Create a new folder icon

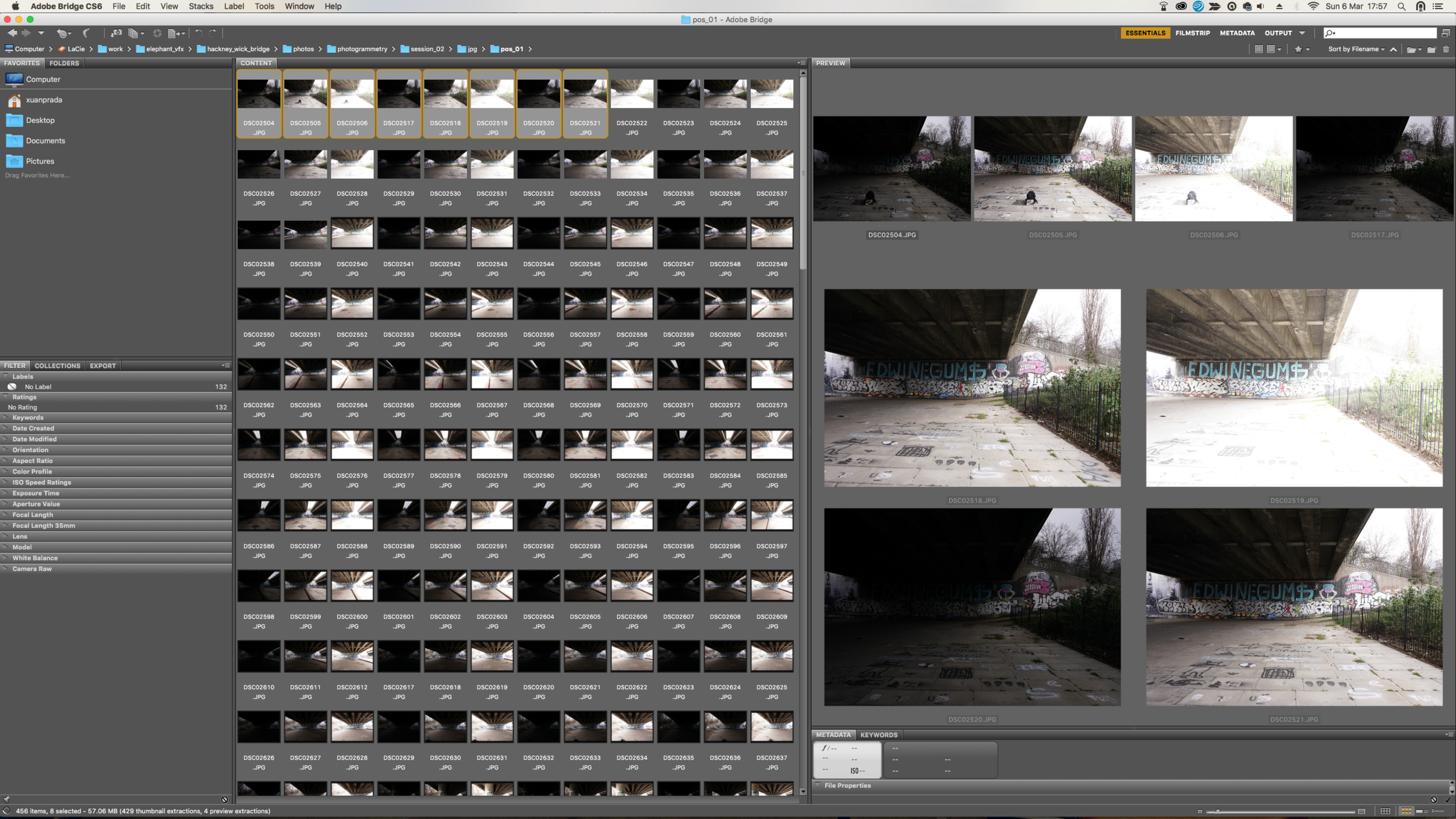tap(1432, 50)
